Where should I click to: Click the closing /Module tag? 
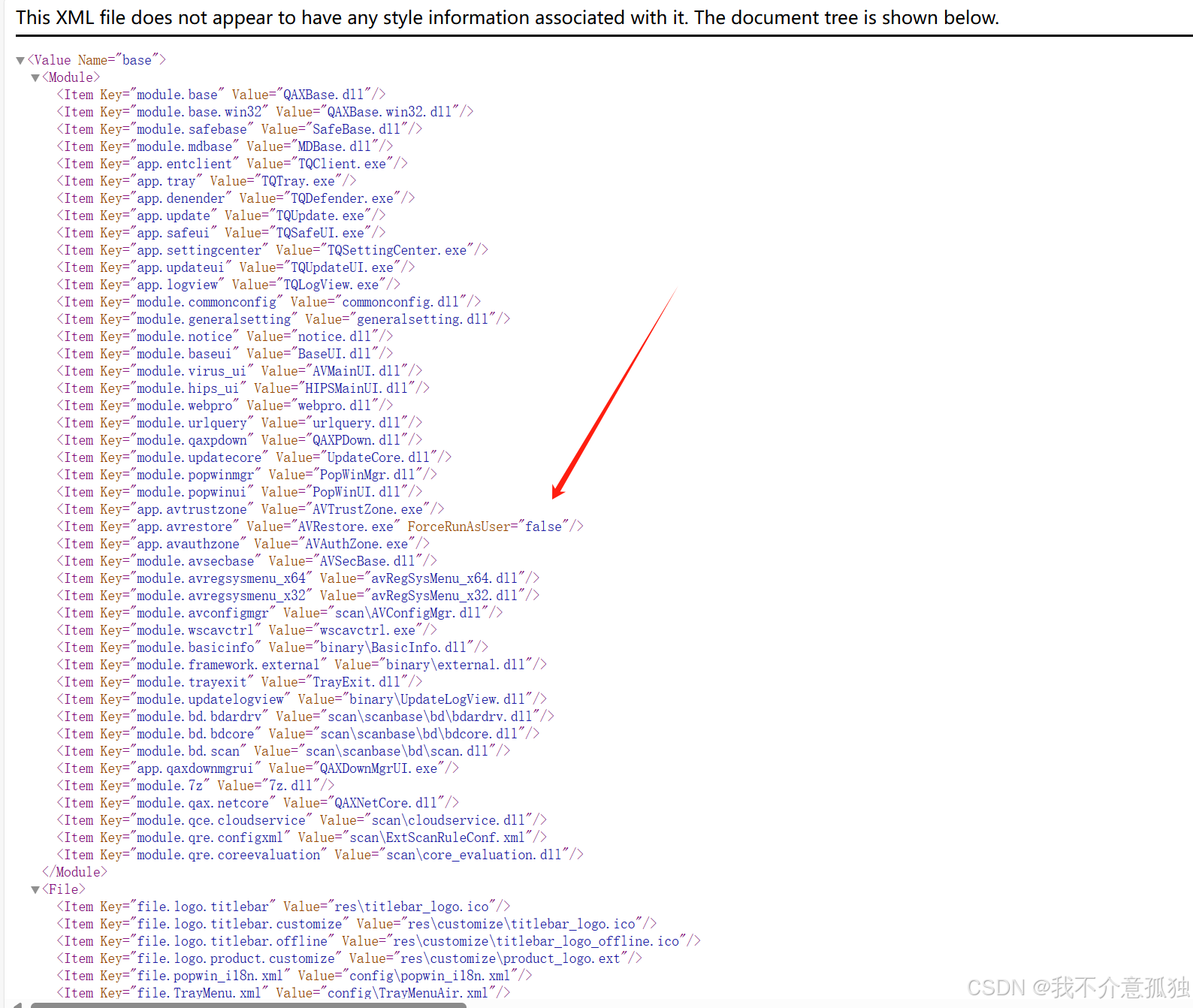[x=74, y=872]
